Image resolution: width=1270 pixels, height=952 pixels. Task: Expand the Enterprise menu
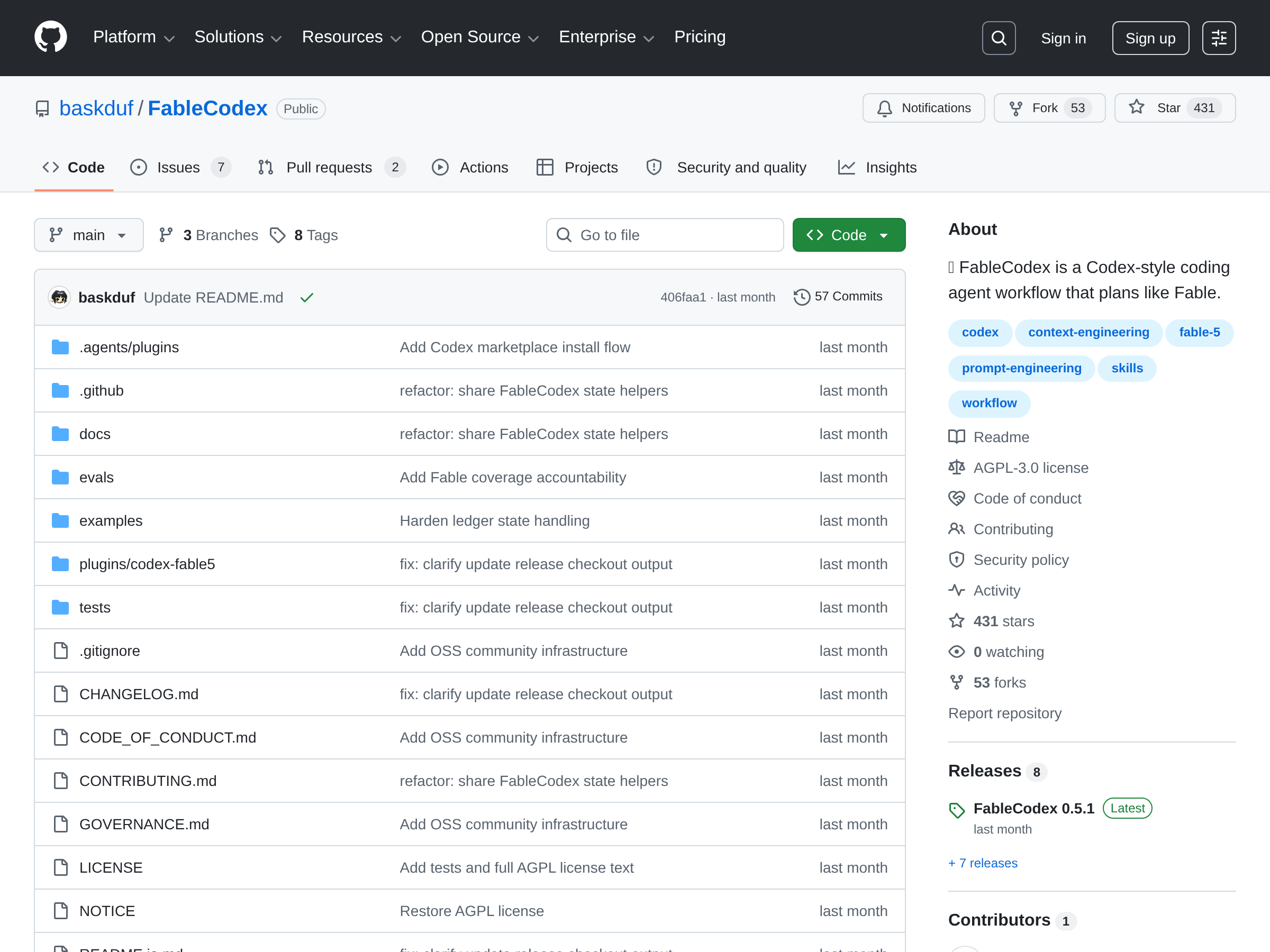[x=607, y=38]
